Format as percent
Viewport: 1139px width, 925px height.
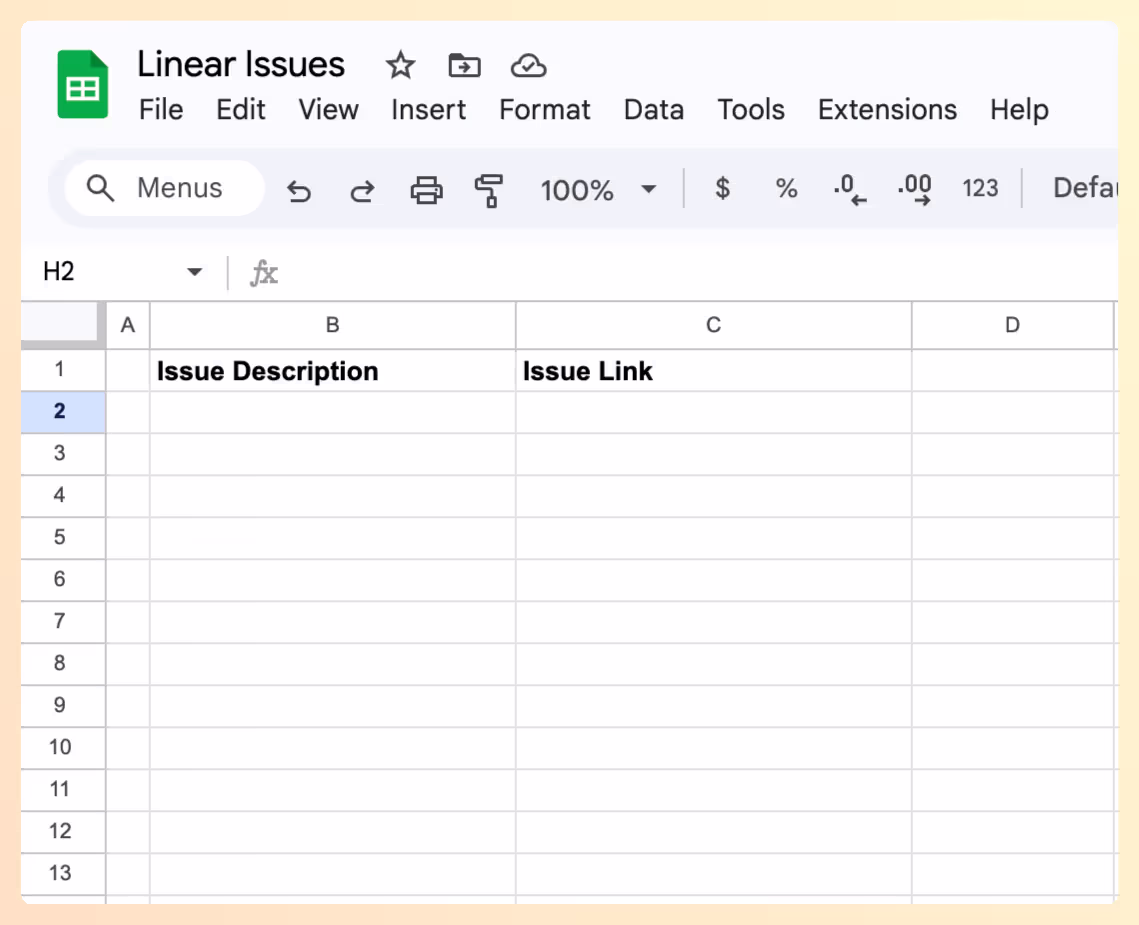[x=786, y=188]
